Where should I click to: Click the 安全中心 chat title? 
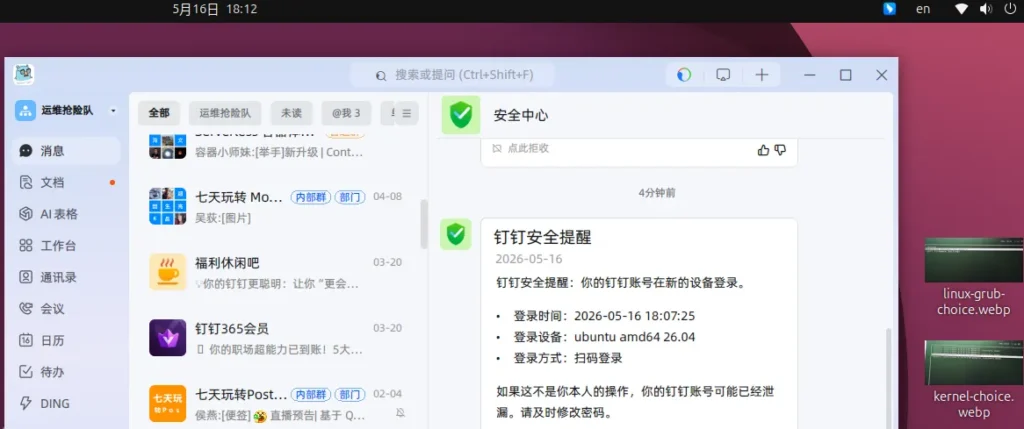[520, 116]
